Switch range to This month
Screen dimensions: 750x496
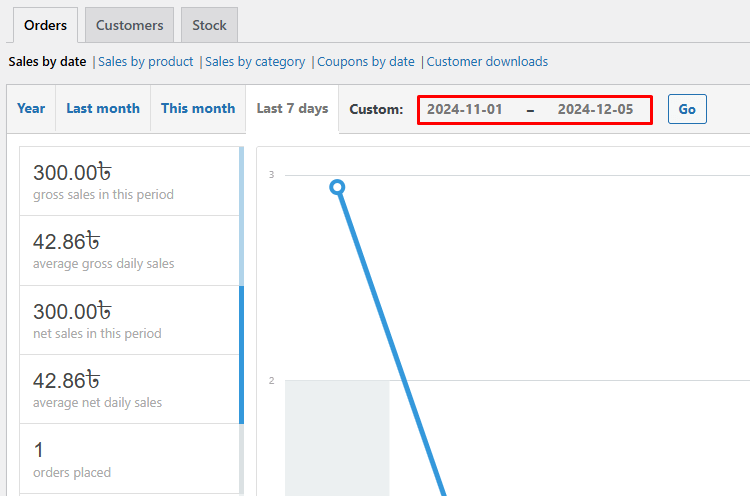point(198,109)
